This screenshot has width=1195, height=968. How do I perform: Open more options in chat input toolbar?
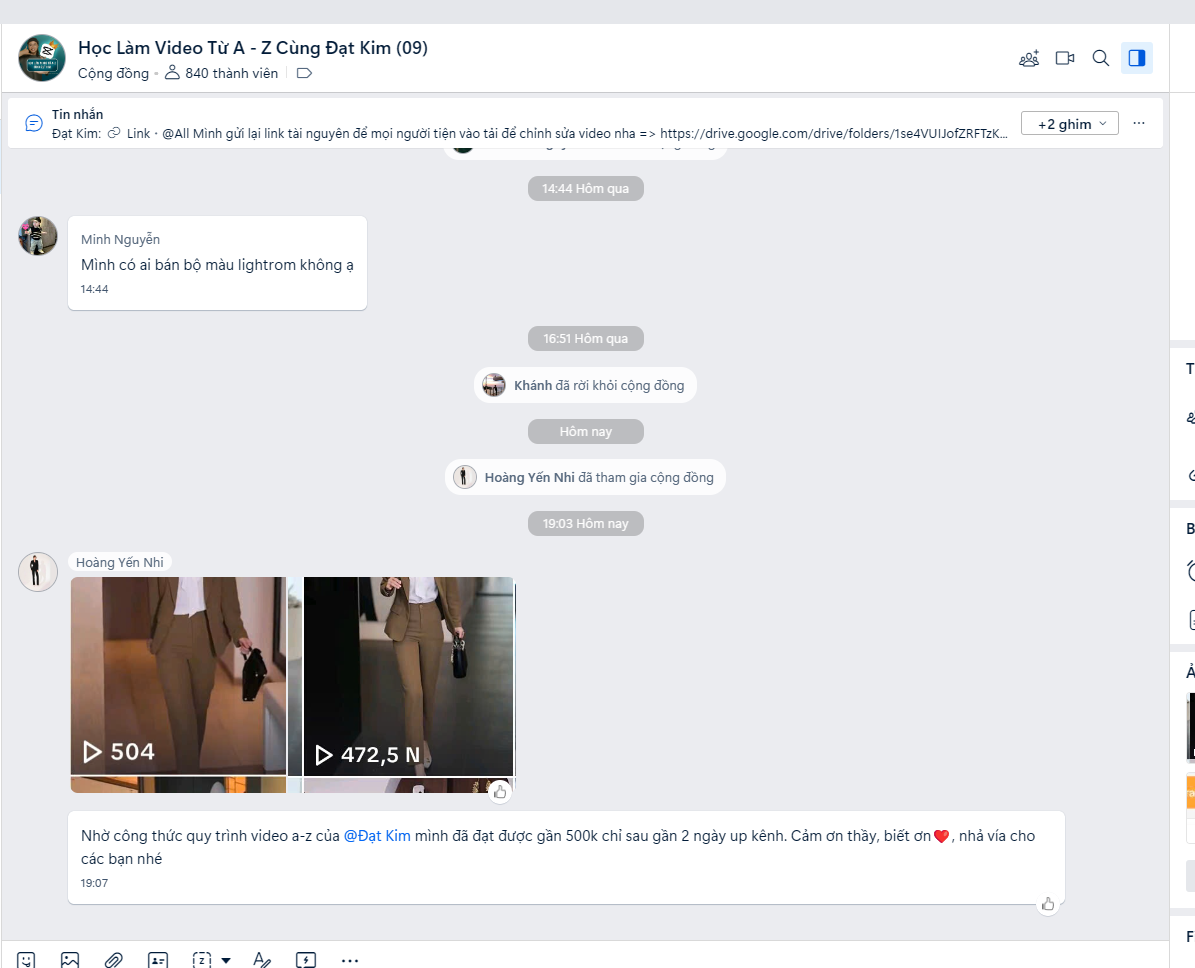pos(350,959)
